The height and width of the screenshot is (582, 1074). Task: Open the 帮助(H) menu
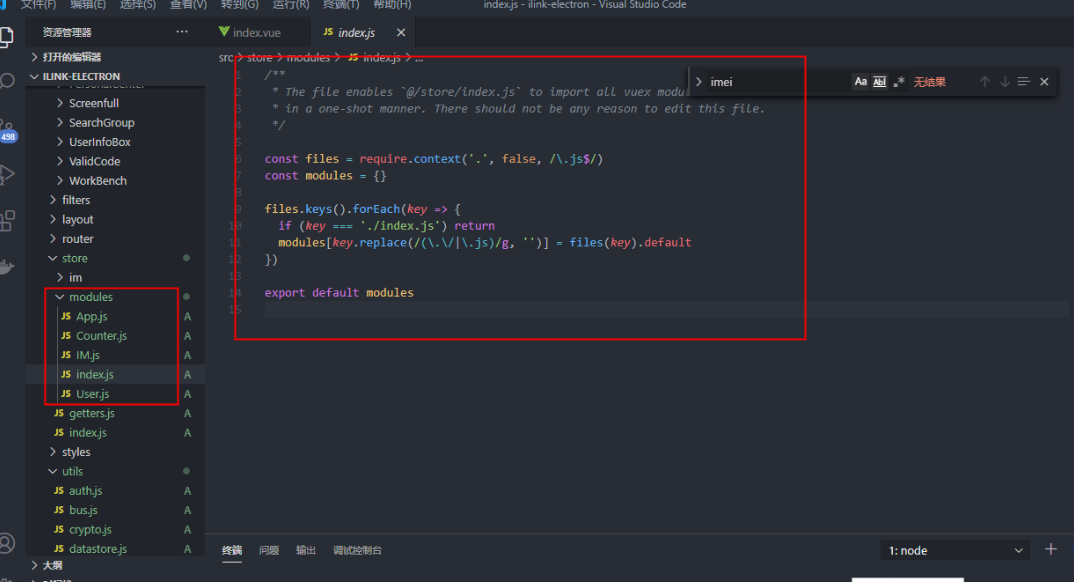click(392, 5)
